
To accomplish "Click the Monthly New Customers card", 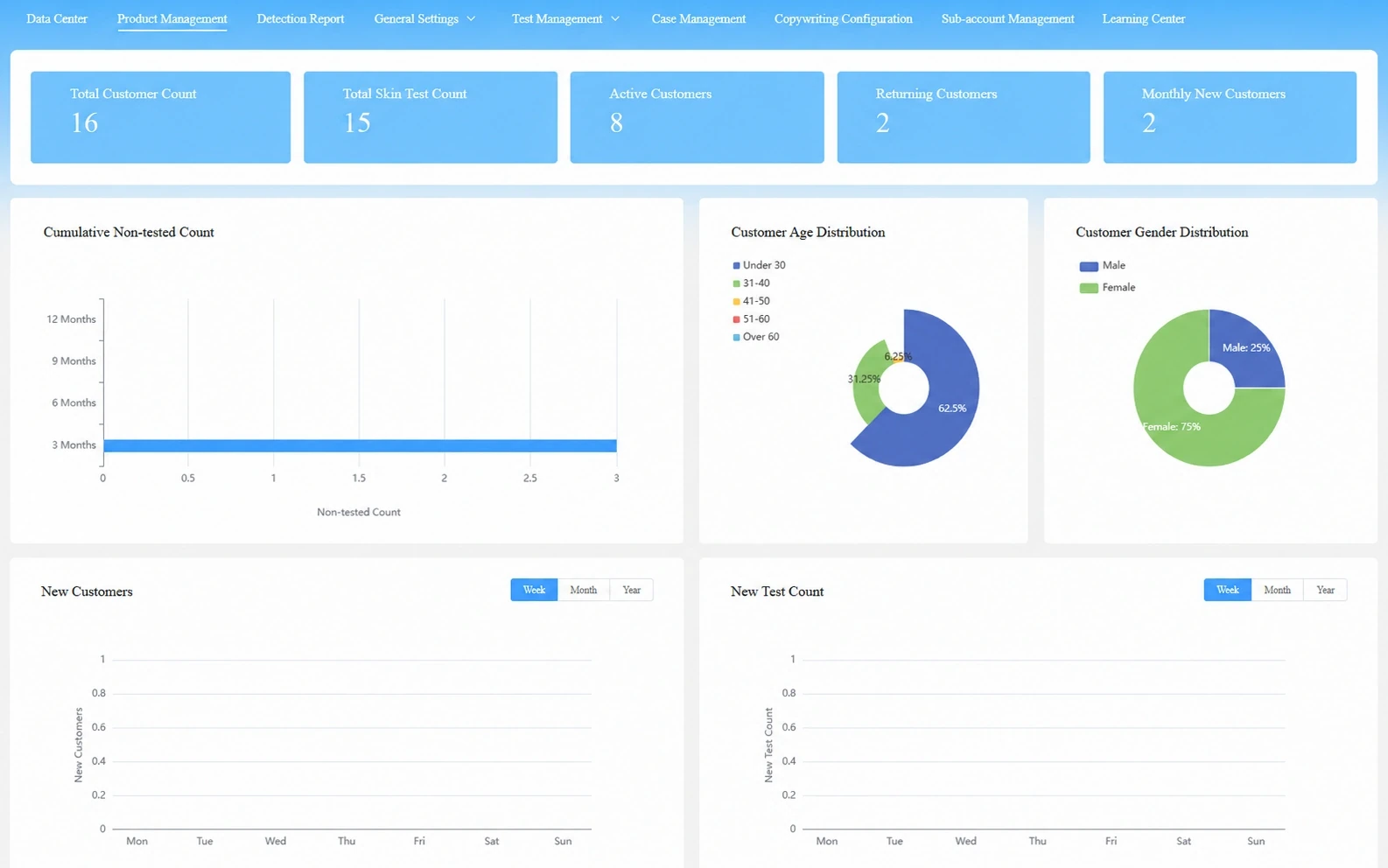I will pos(1230,117).
